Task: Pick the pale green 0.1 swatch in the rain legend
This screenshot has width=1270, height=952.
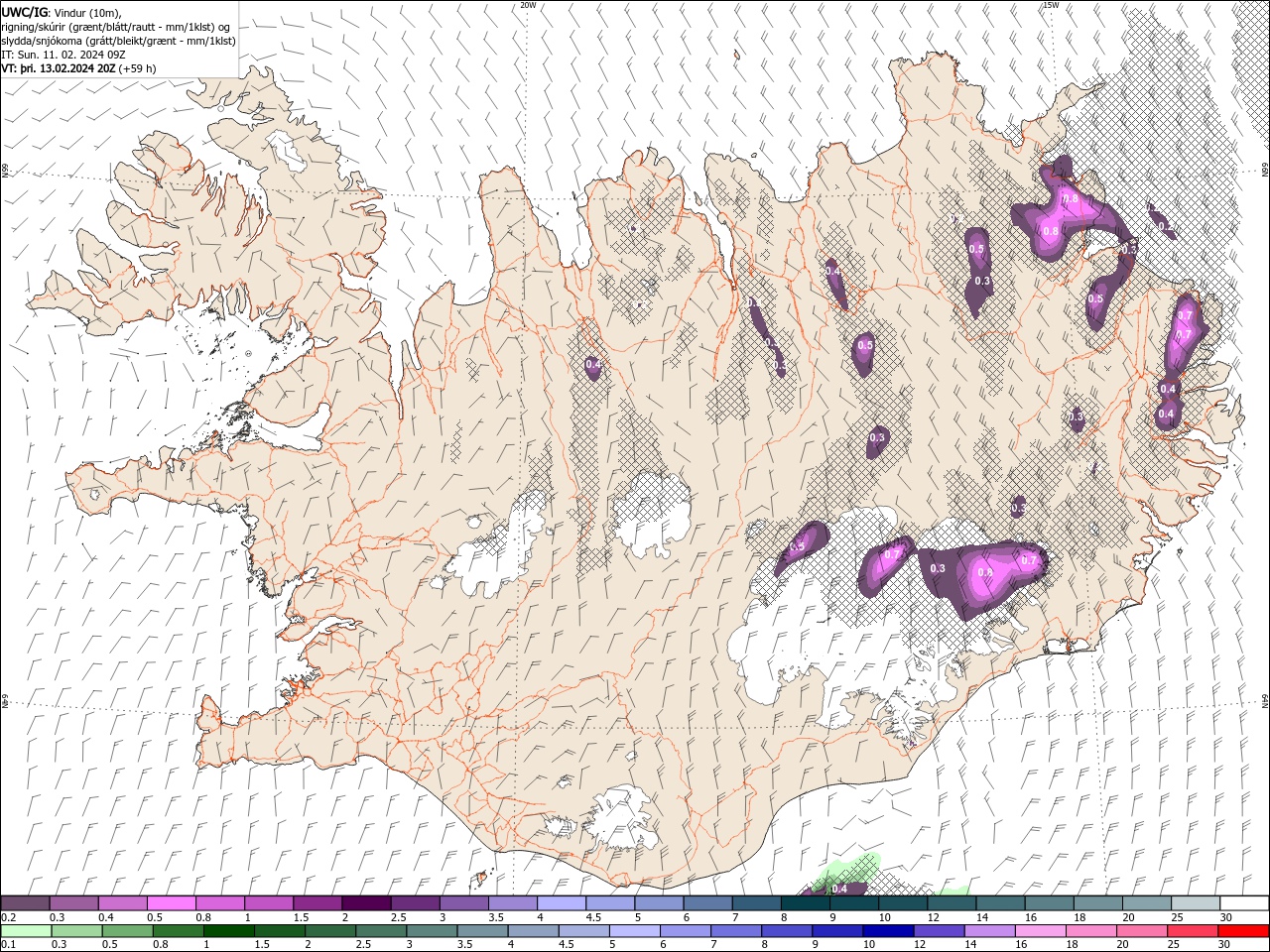Action: (x=26, y=931)
